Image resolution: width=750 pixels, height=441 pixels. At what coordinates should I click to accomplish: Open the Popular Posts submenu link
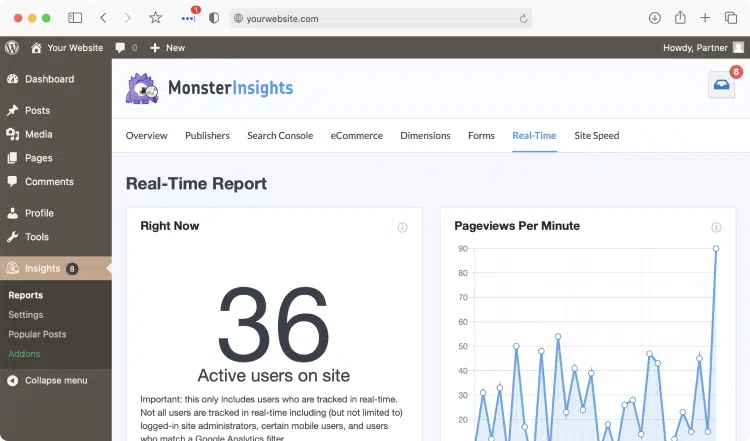point(37,334)
